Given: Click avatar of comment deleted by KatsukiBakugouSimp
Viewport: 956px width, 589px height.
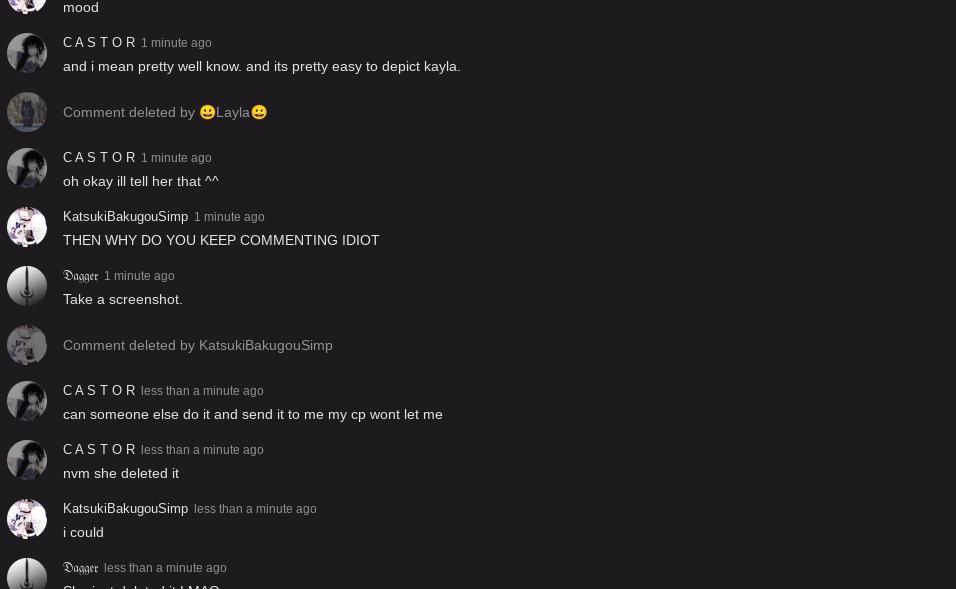Looking at the screenshot, I should point(27,345).
